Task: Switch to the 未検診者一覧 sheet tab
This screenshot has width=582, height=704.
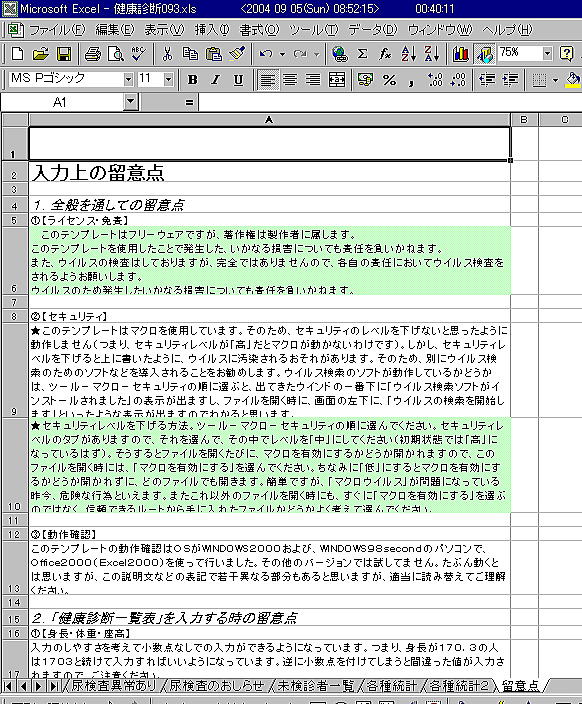Action: [316, 686]
